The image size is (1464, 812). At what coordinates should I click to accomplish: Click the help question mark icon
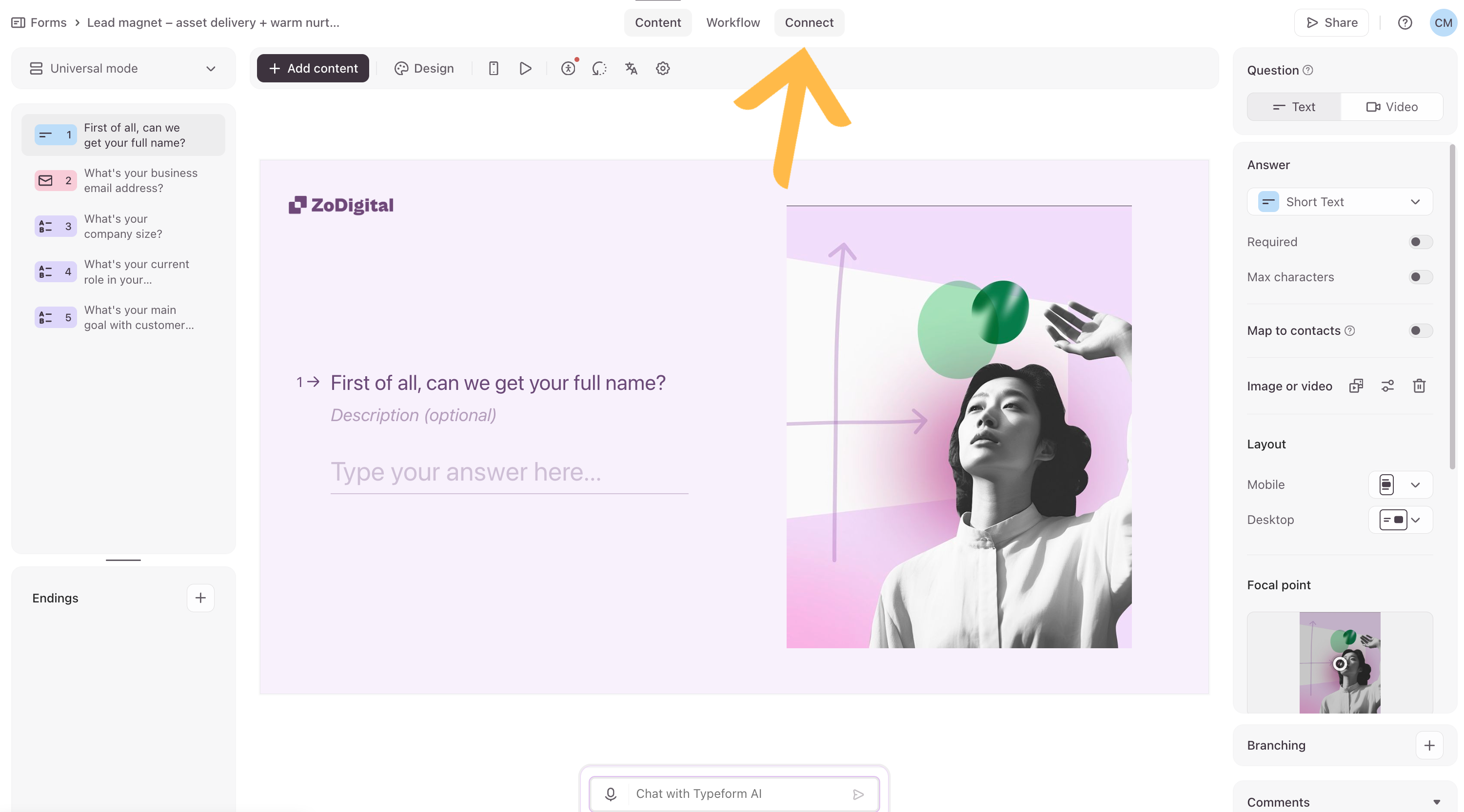1405,23
